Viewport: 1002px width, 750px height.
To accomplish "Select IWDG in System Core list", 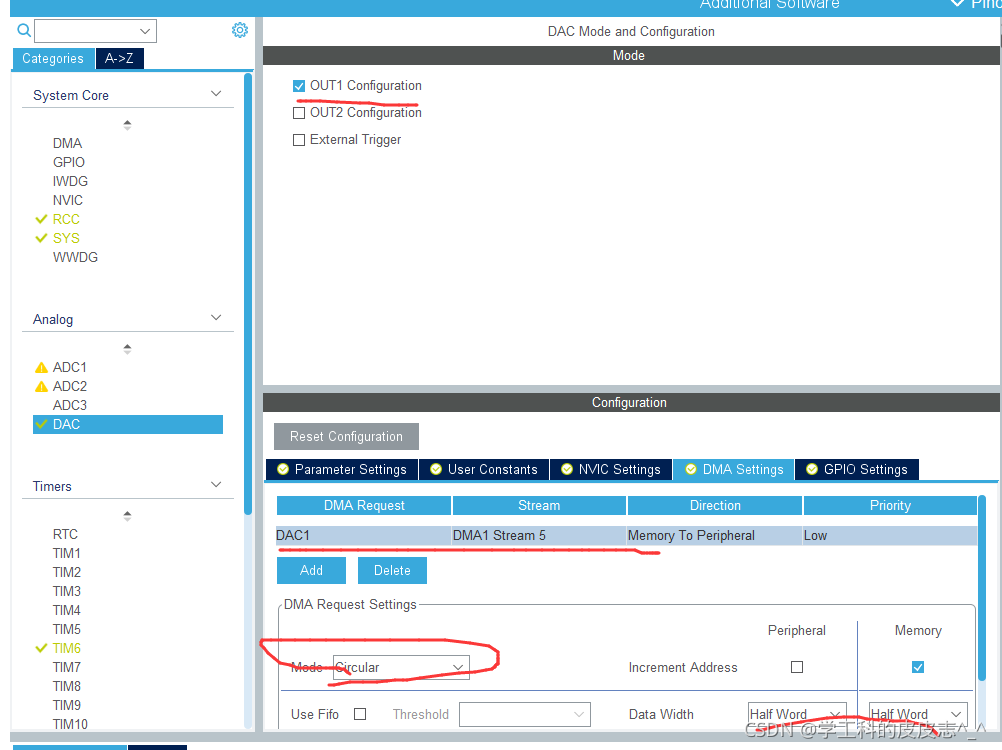I will click(x=70, y=181).
